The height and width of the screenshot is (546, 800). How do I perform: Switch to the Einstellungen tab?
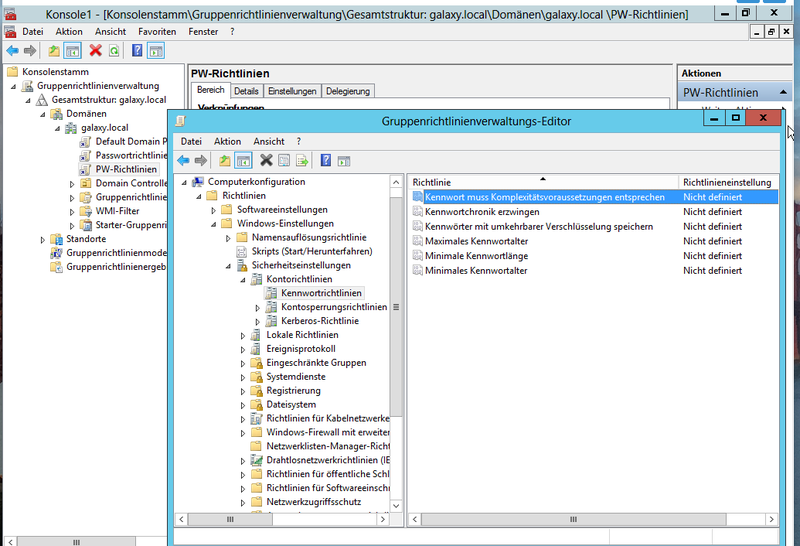[x=292, y=91]
